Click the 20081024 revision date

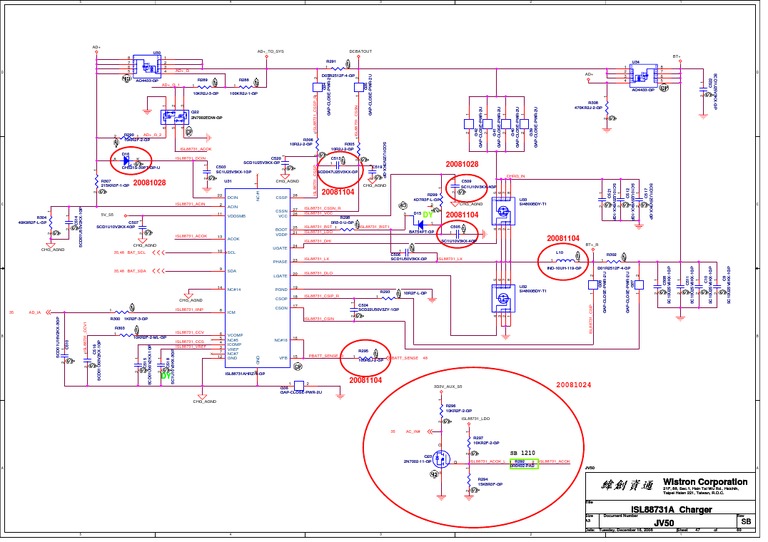point(574,385)
